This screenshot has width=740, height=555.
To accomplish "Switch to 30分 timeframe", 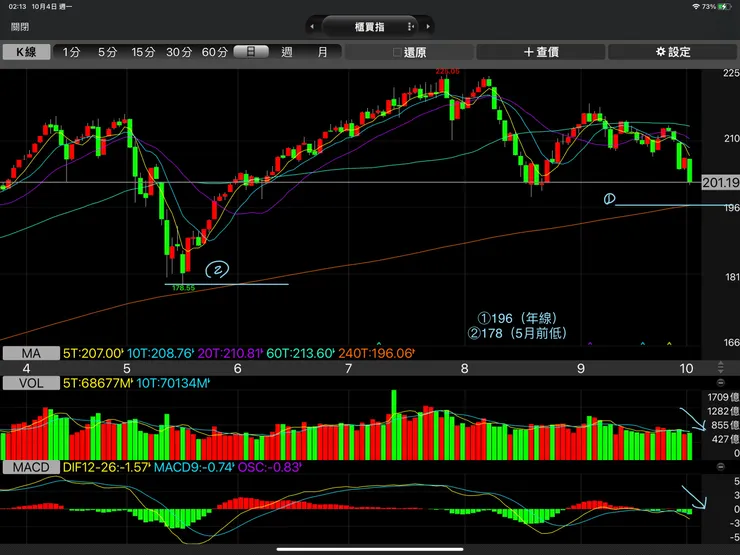I will [179, 52].
